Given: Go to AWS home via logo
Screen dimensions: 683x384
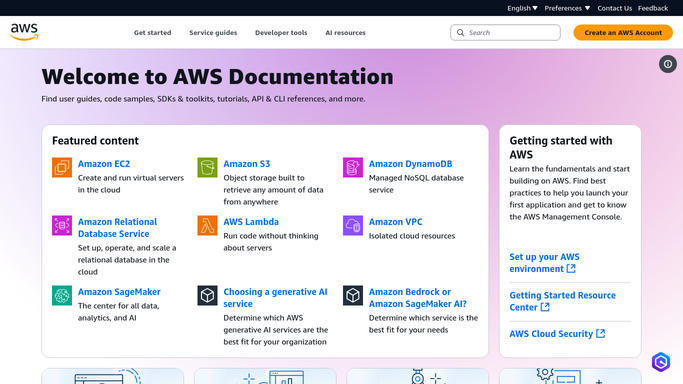Looking at the screenshot, I should click(x=24, y=32).
